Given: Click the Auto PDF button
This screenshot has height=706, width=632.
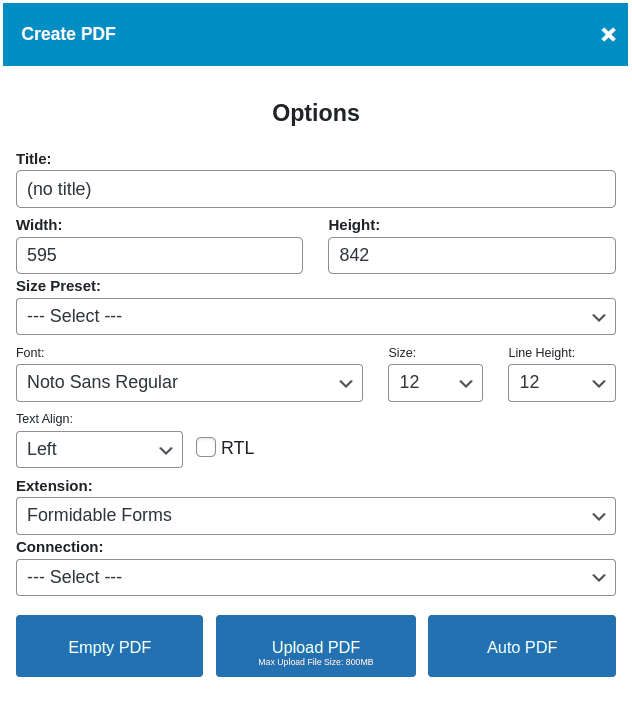Looking at the screenshot, I should point(521,646).
